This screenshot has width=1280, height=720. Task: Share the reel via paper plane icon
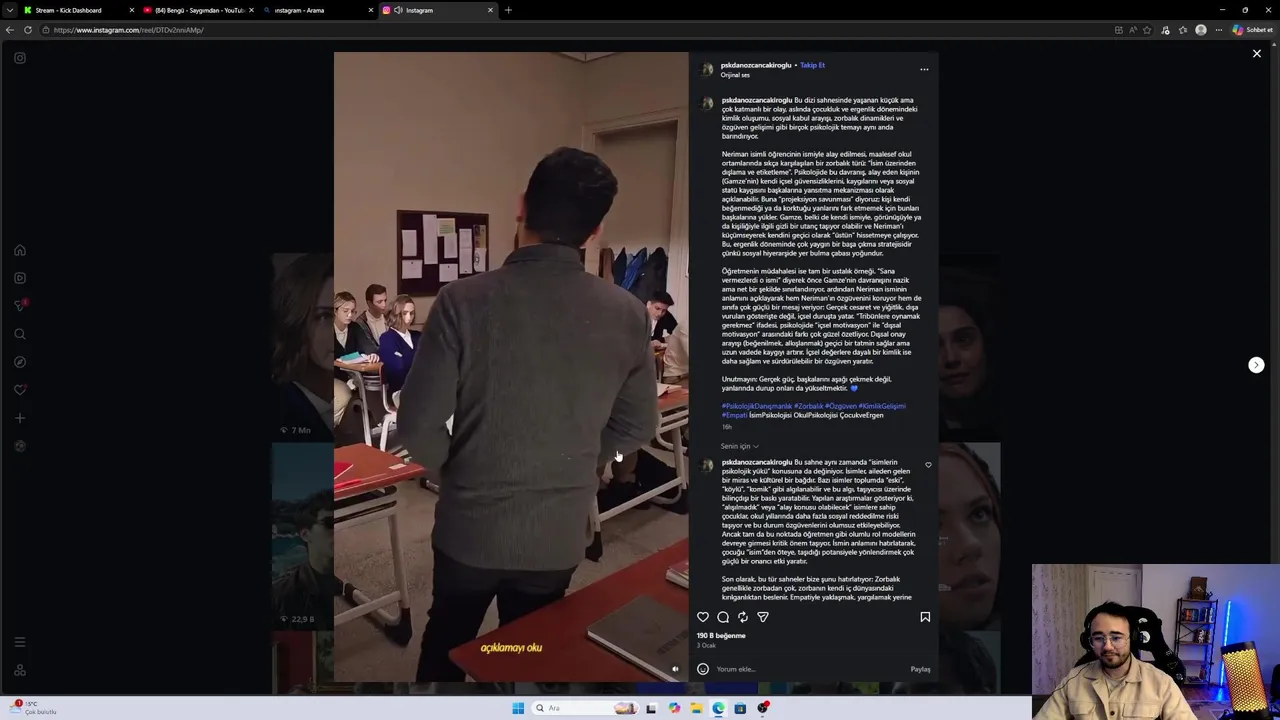pos(763,617)
